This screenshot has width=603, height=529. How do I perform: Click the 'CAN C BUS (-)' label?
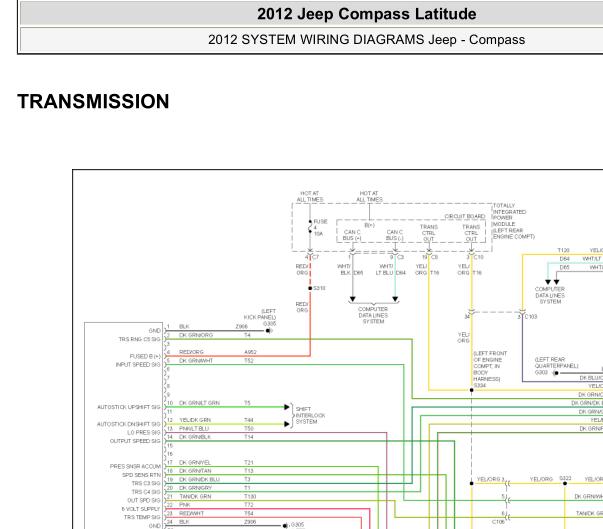(x=395, y=235)
